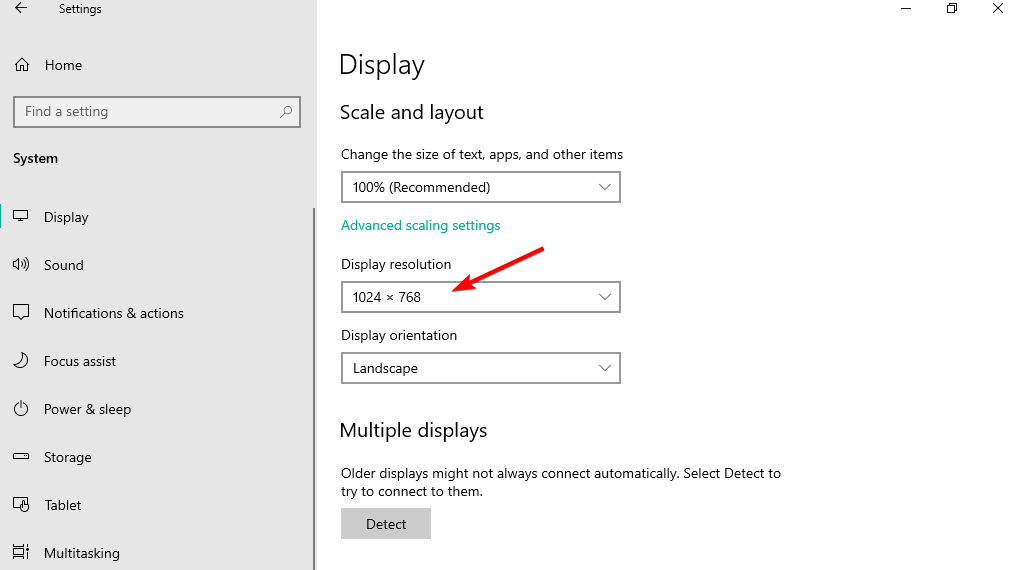Click the Home house icon

click(x=22, y=65)
